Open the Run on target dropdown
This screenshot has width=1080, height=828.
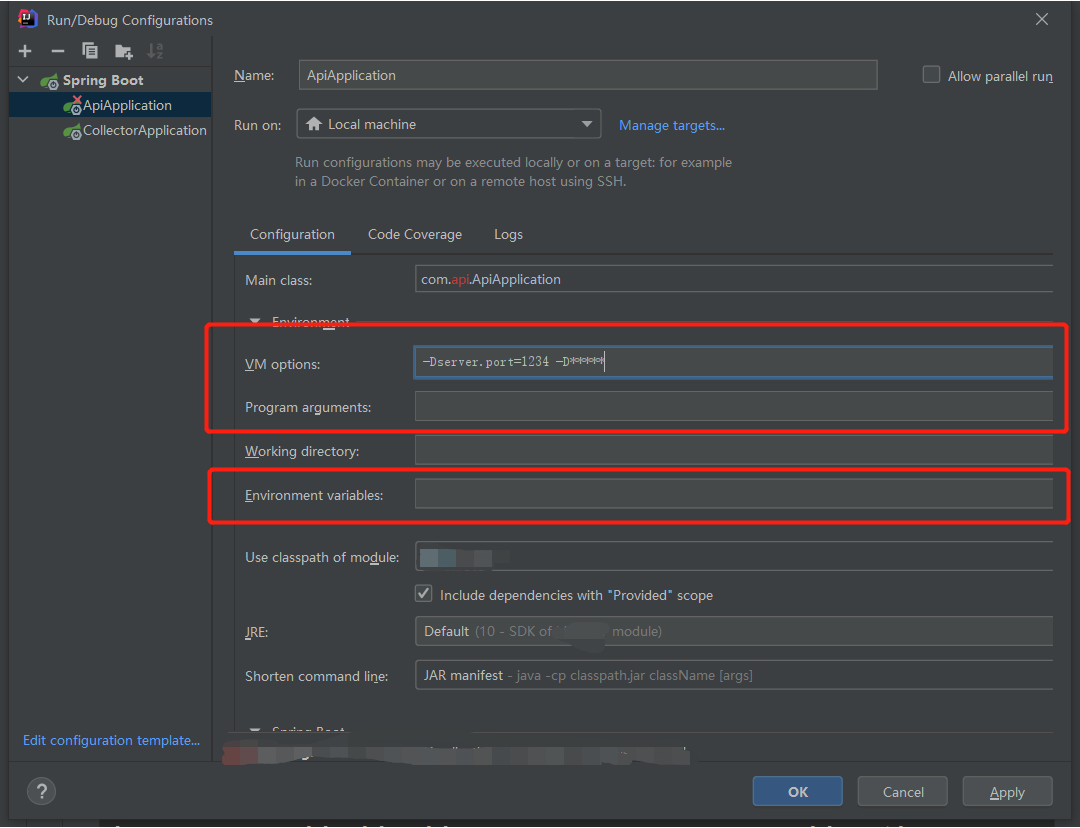(448, 124)
